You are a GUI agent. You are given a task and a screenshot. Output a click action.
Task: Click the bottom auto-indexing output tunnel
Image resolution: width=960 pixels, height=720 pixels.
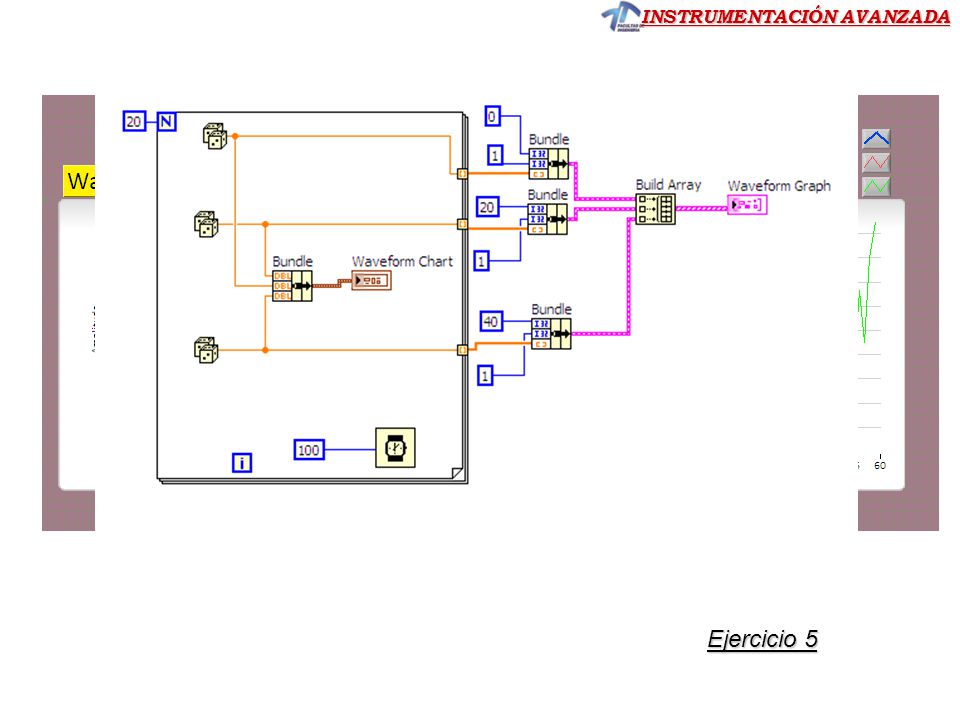tap(462, 350)
